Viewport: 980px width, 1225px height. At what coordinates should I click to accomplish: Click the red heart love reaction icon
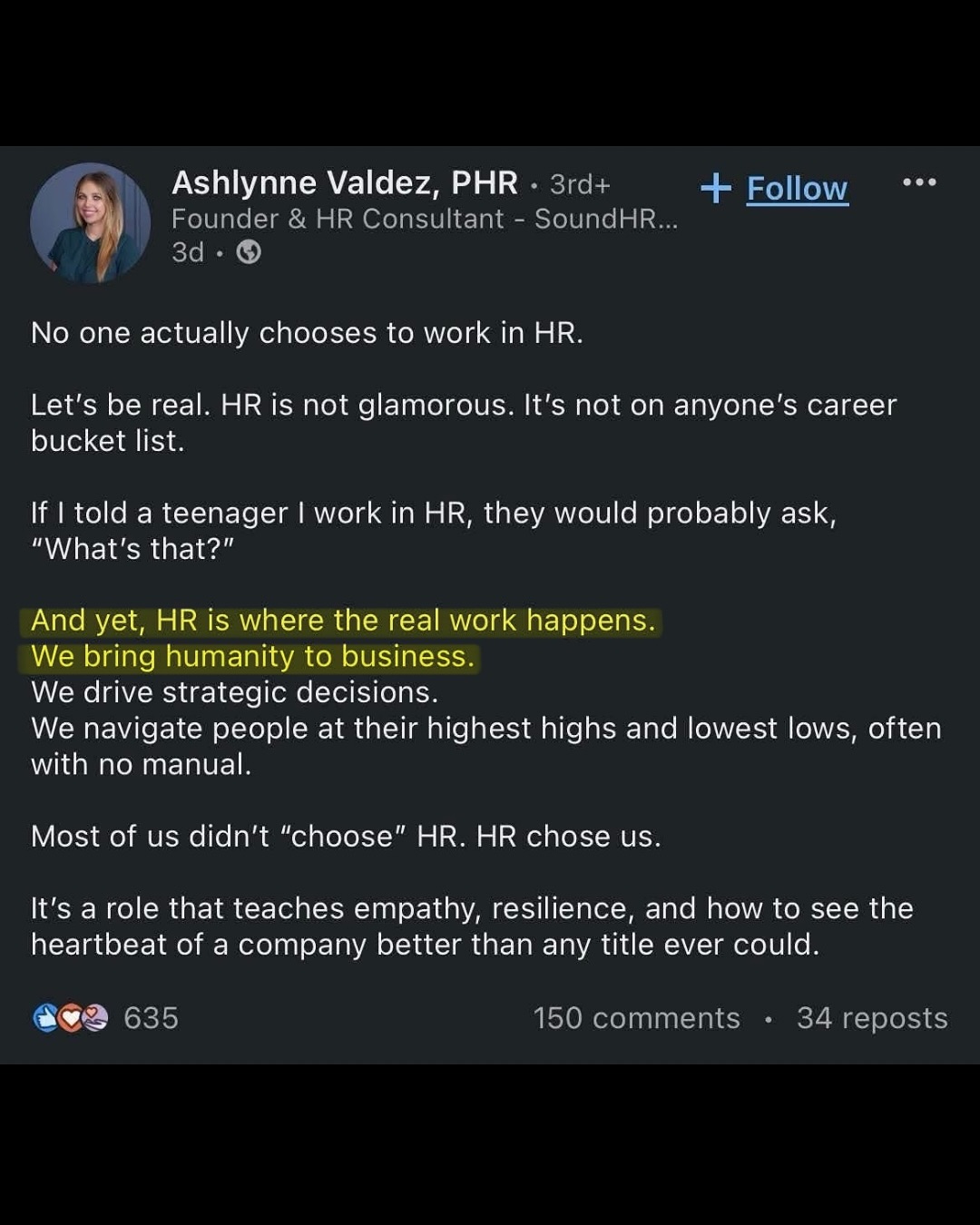[71, 1018]
